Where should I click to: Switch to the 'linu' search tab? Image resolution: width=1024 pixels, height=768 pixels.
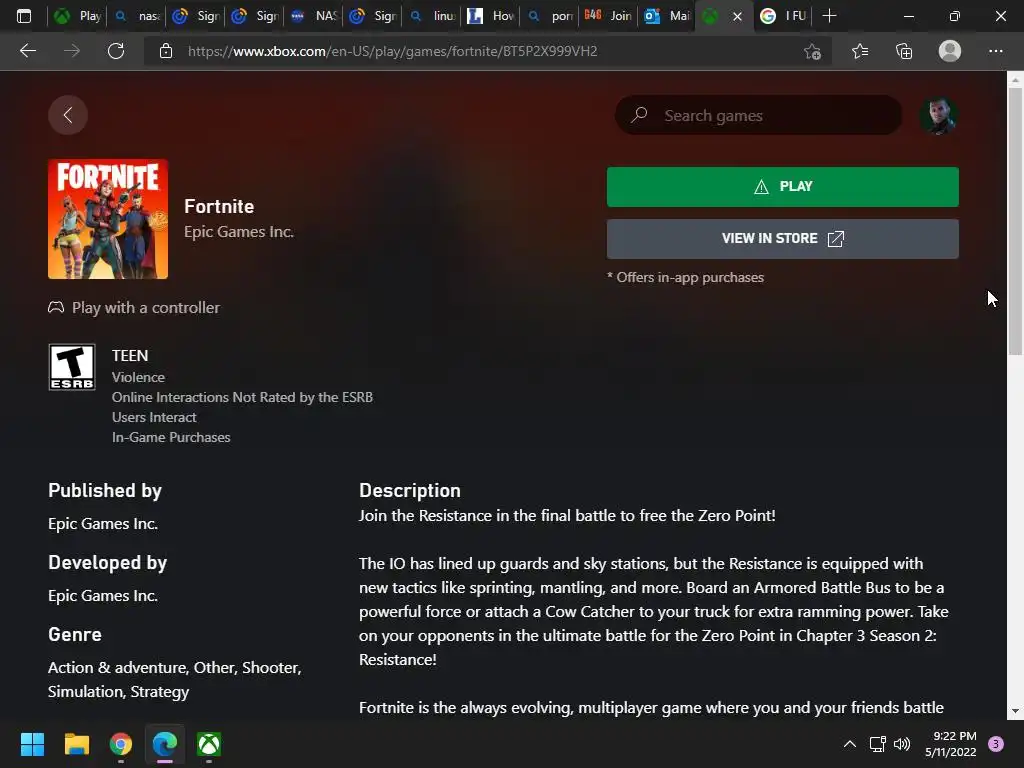click(x=431, y=16)
